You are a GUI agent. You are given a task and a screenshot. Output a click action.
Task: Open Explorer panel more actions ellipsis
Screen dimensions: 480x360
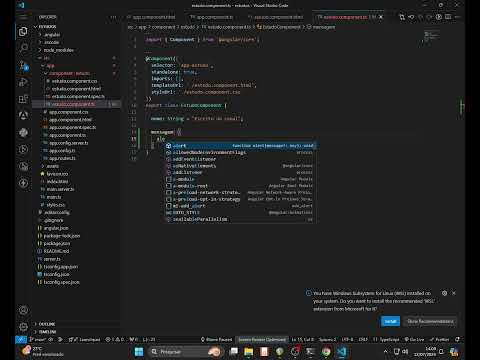point(114,17)
